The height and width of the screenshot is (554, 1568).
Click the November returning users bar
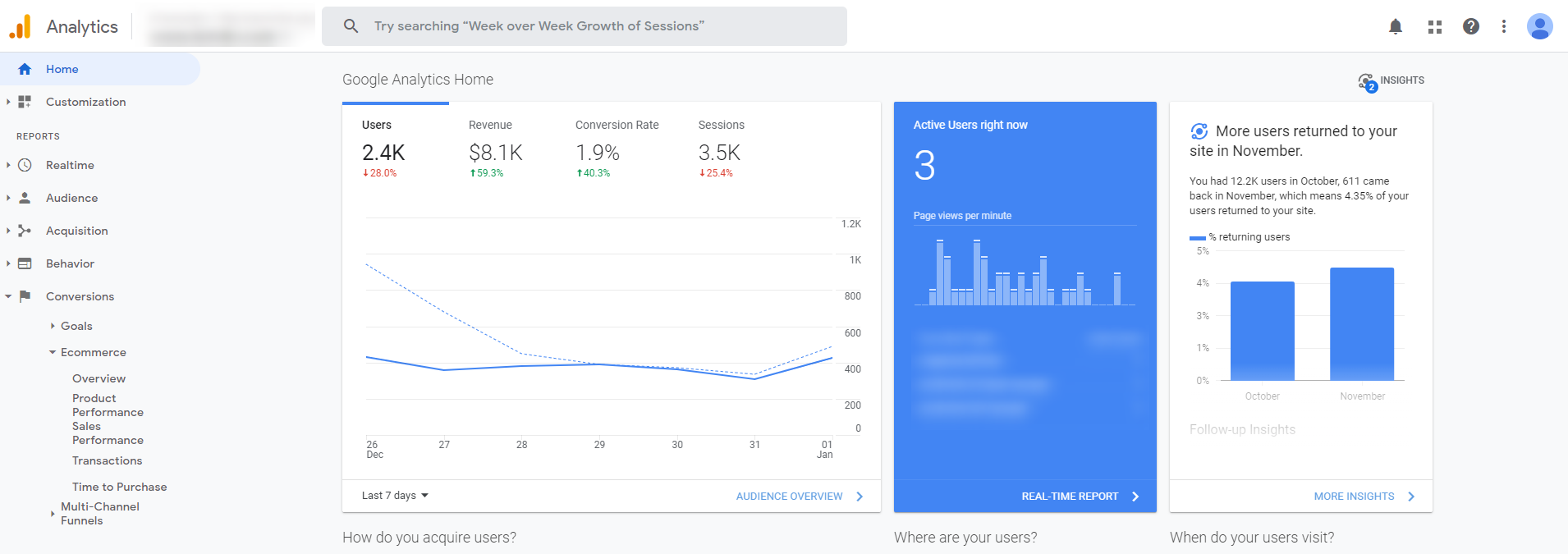click(1362, 323)
